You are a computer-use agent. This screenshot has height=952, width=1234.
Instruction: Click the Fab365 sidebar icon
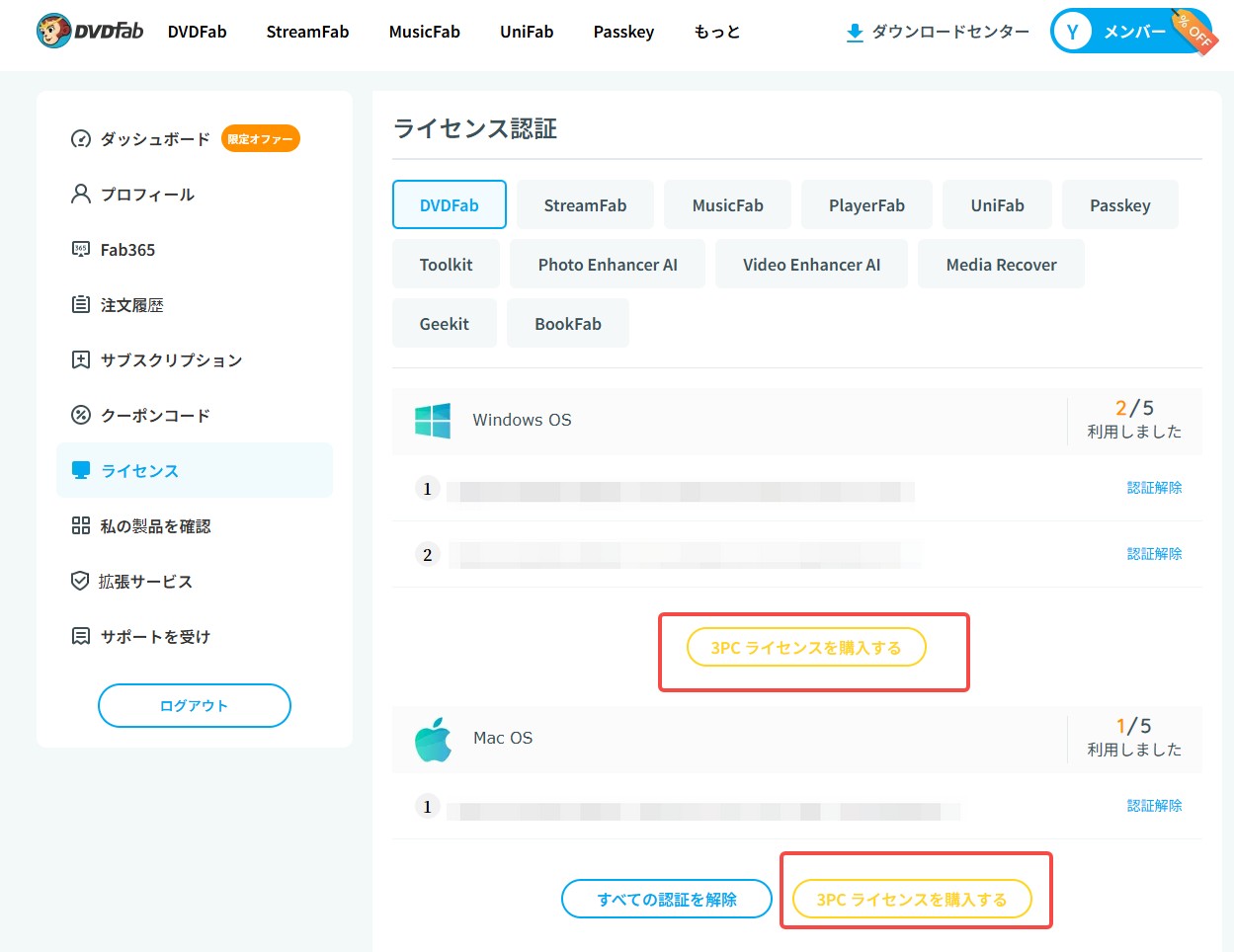coord(81,250)
